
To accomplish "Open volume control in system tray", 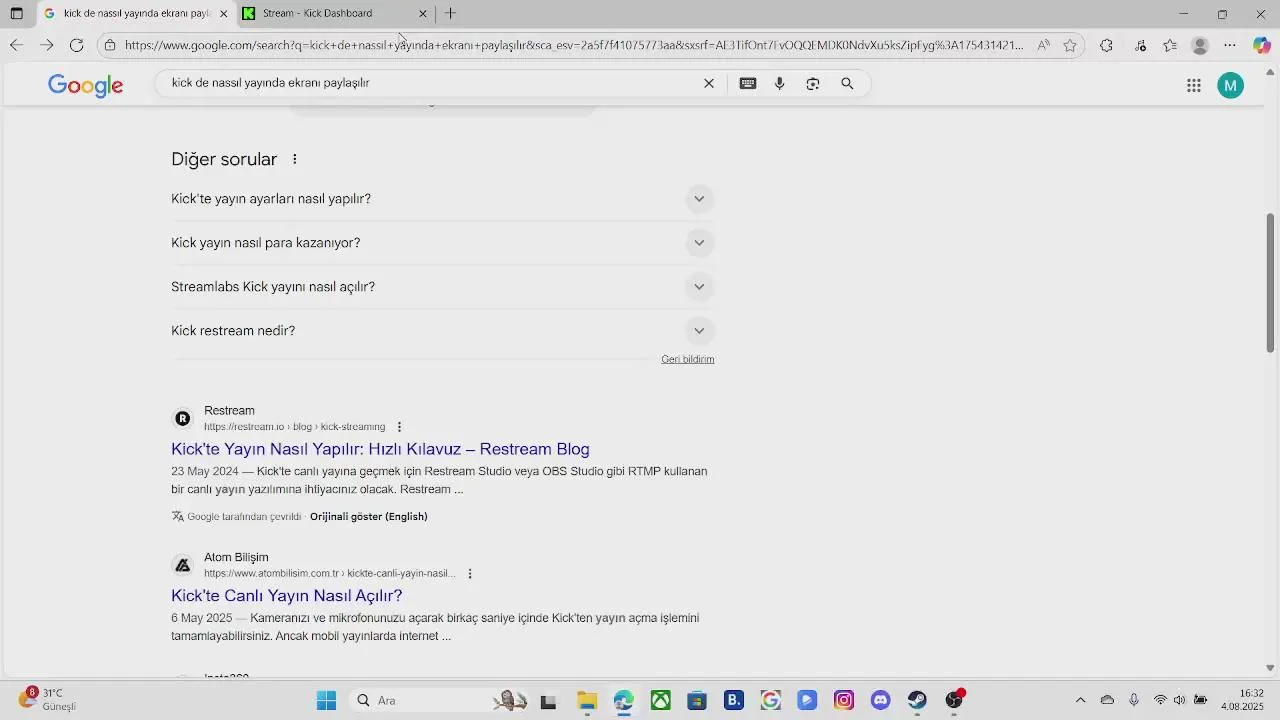I will (1180, 700).
